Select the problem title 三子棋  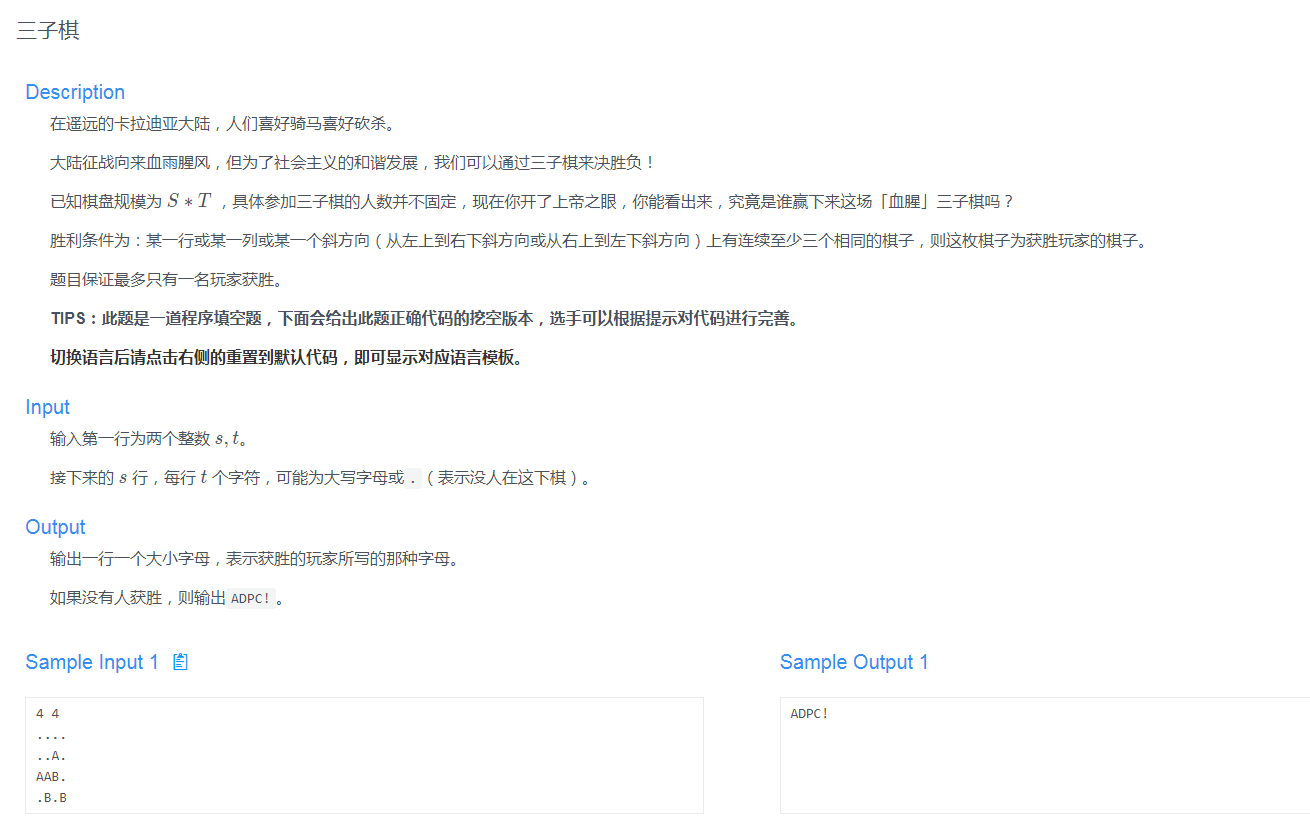click(x=46, y=31)
